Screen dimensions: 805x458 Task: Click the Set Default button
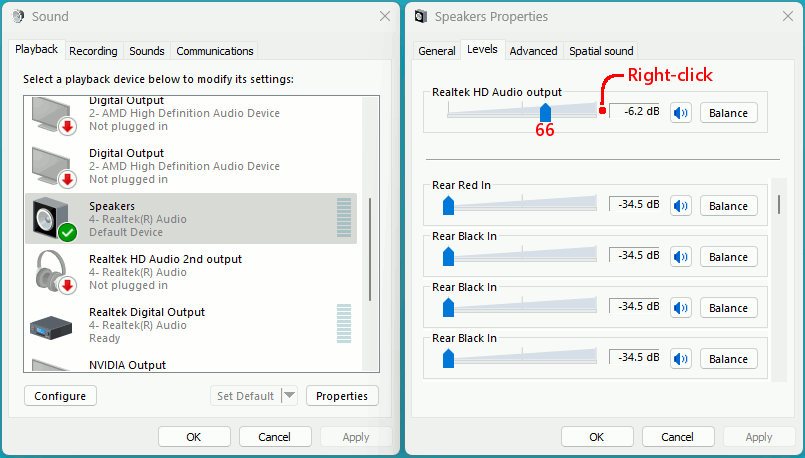[246, 396]
